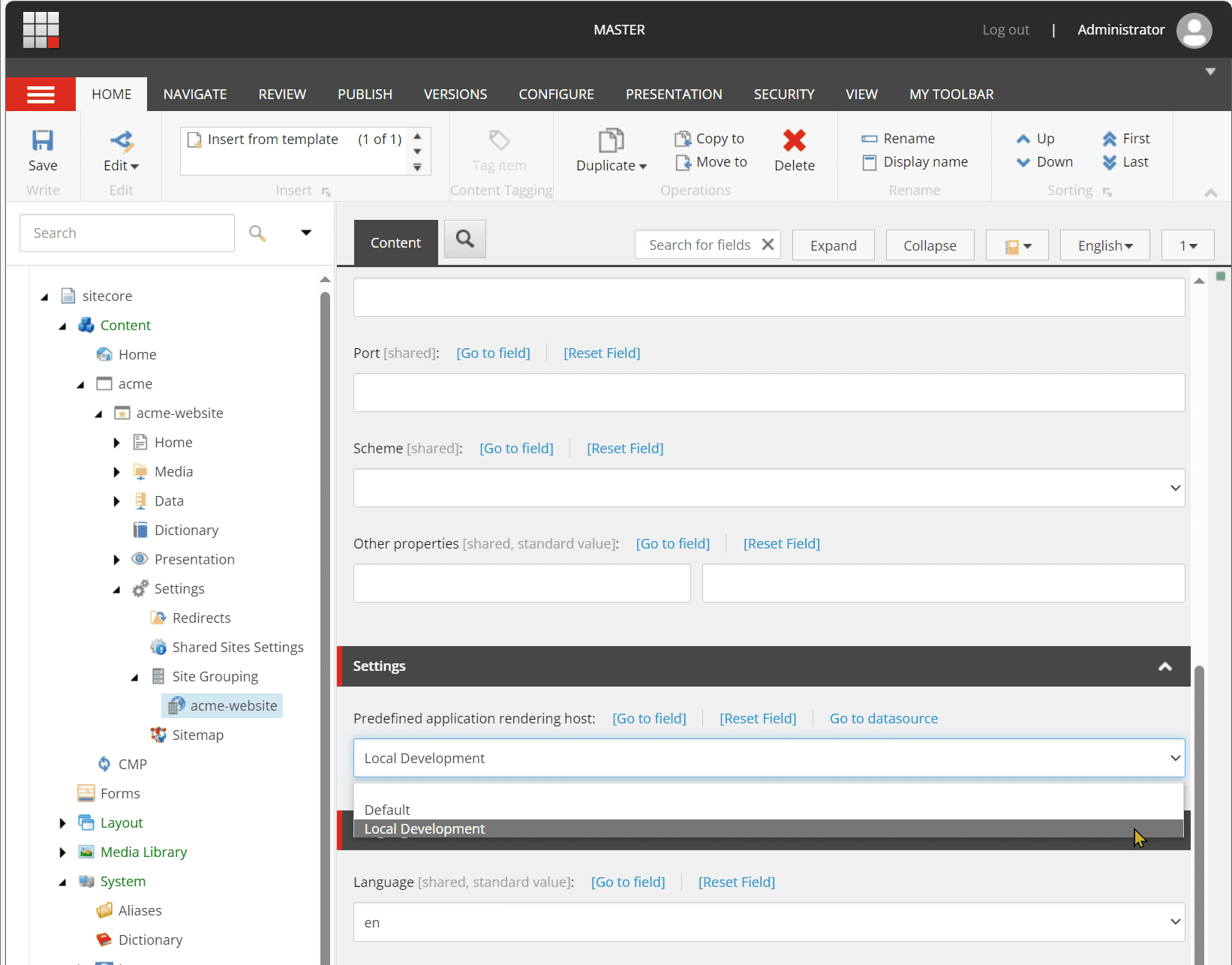This screenshot has height=965, width=1232.
Task: Select Default in rendering host list
Action: pyautogui.click(x=387, y=810)
